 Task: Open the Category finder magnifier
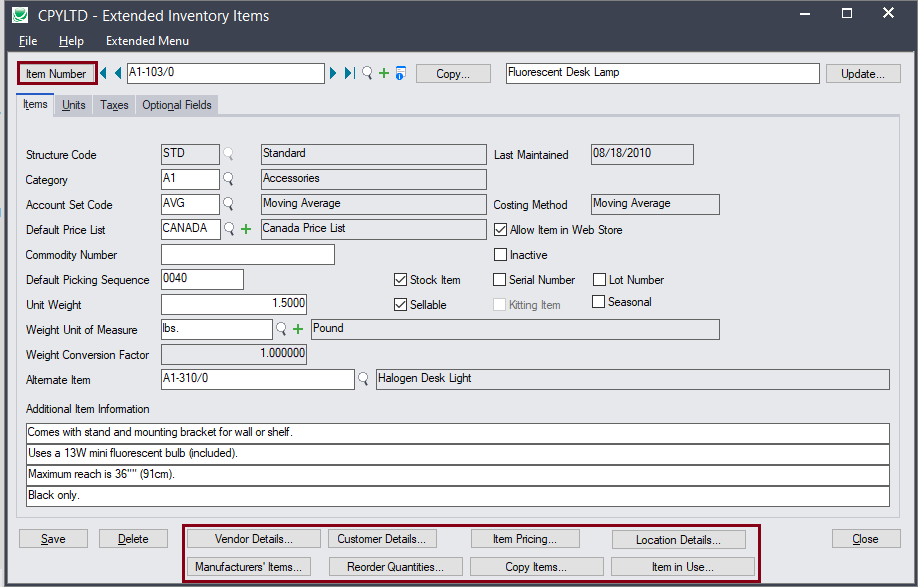point(229,179)
